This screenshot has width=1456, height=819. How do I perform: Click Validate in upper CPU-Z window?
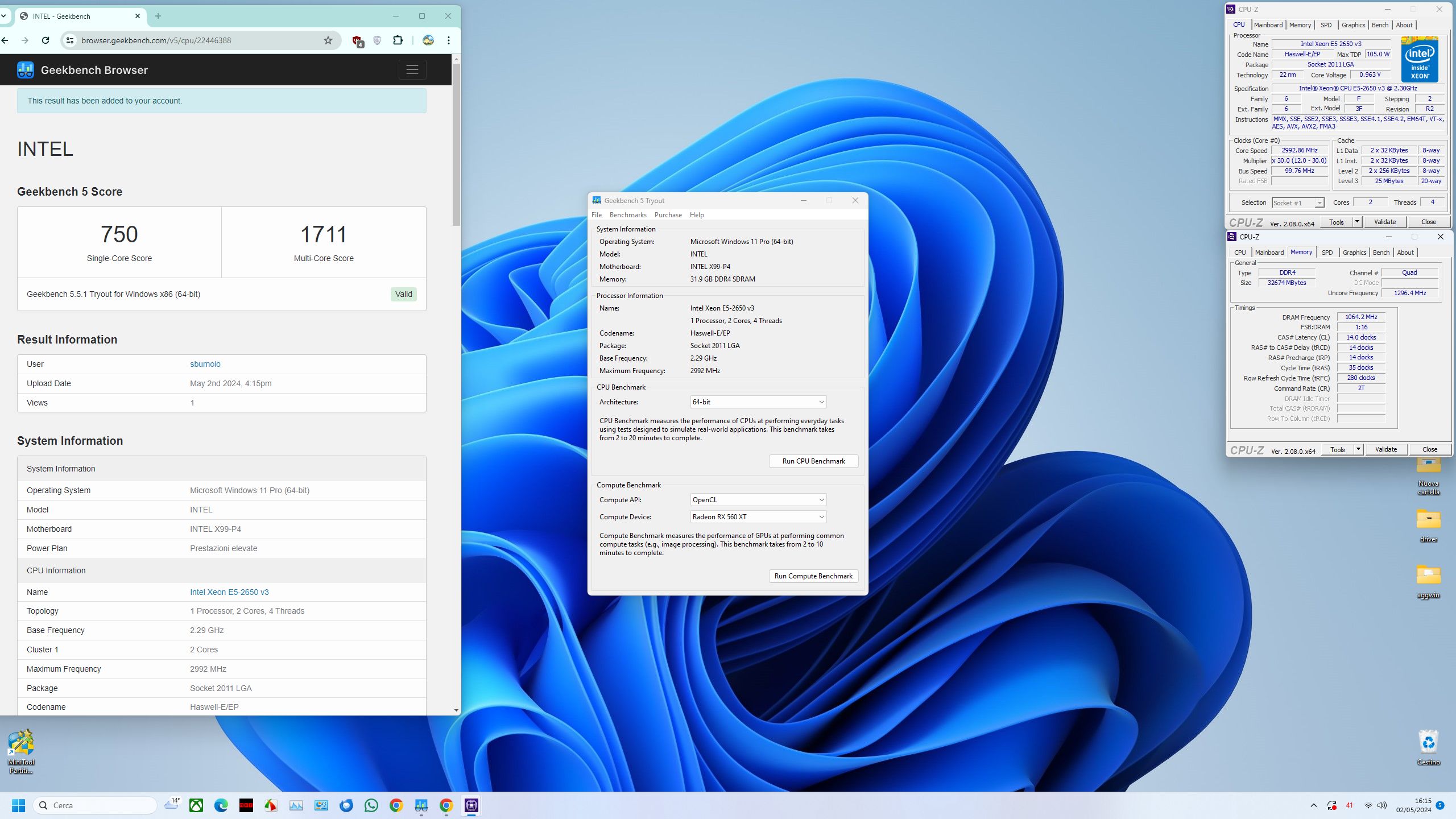click(1385, 222)
